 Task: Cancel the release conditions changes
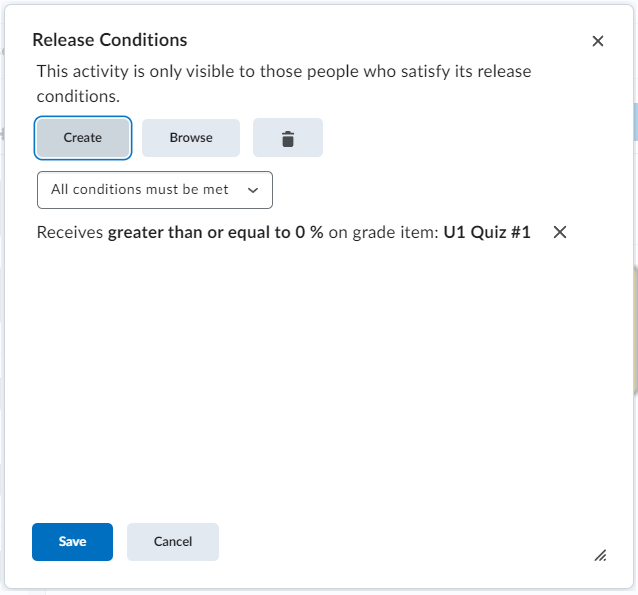(x=173, y=542)
